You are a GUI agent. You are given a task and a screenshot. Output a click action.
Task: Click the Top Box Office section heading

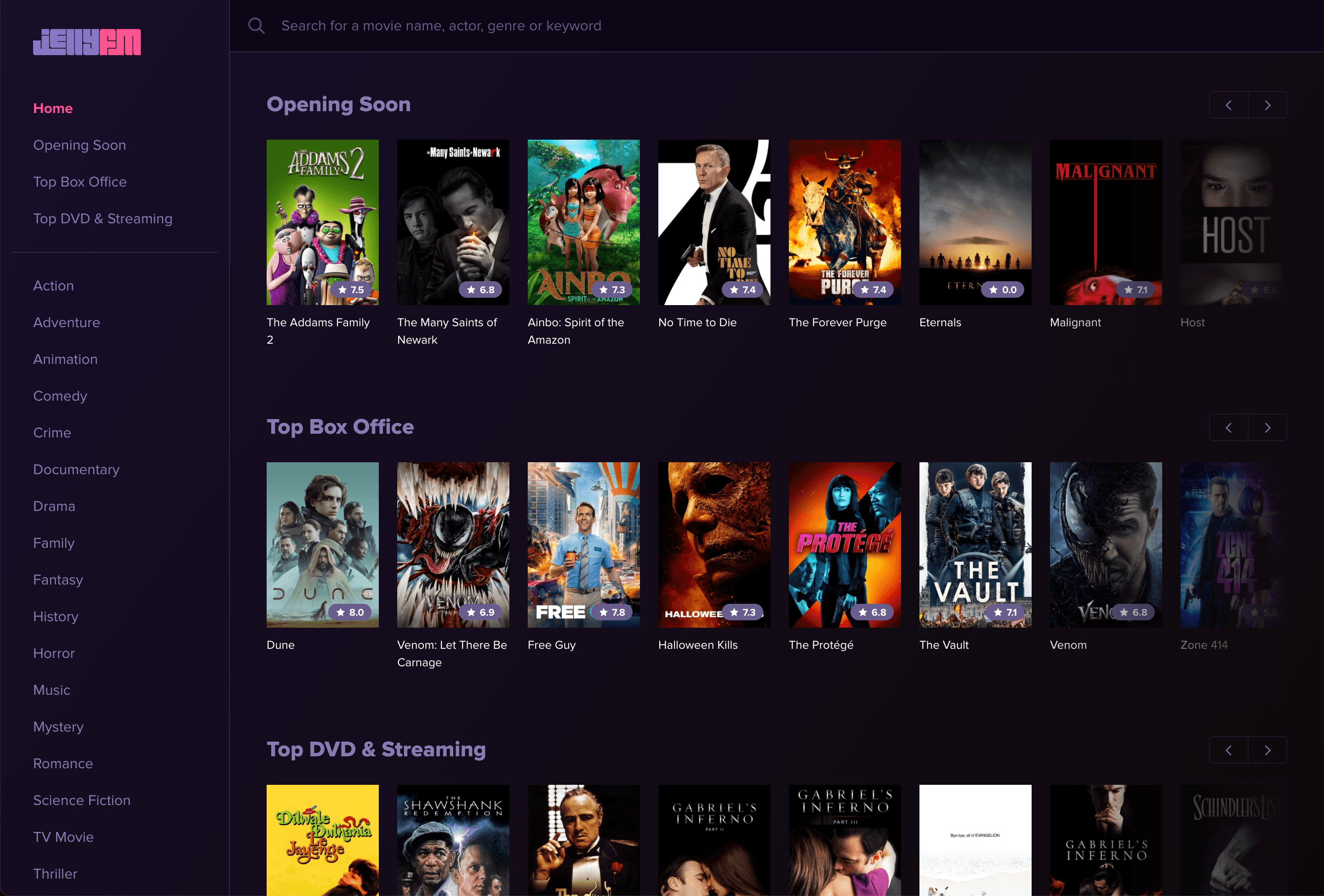click(340, 427)
